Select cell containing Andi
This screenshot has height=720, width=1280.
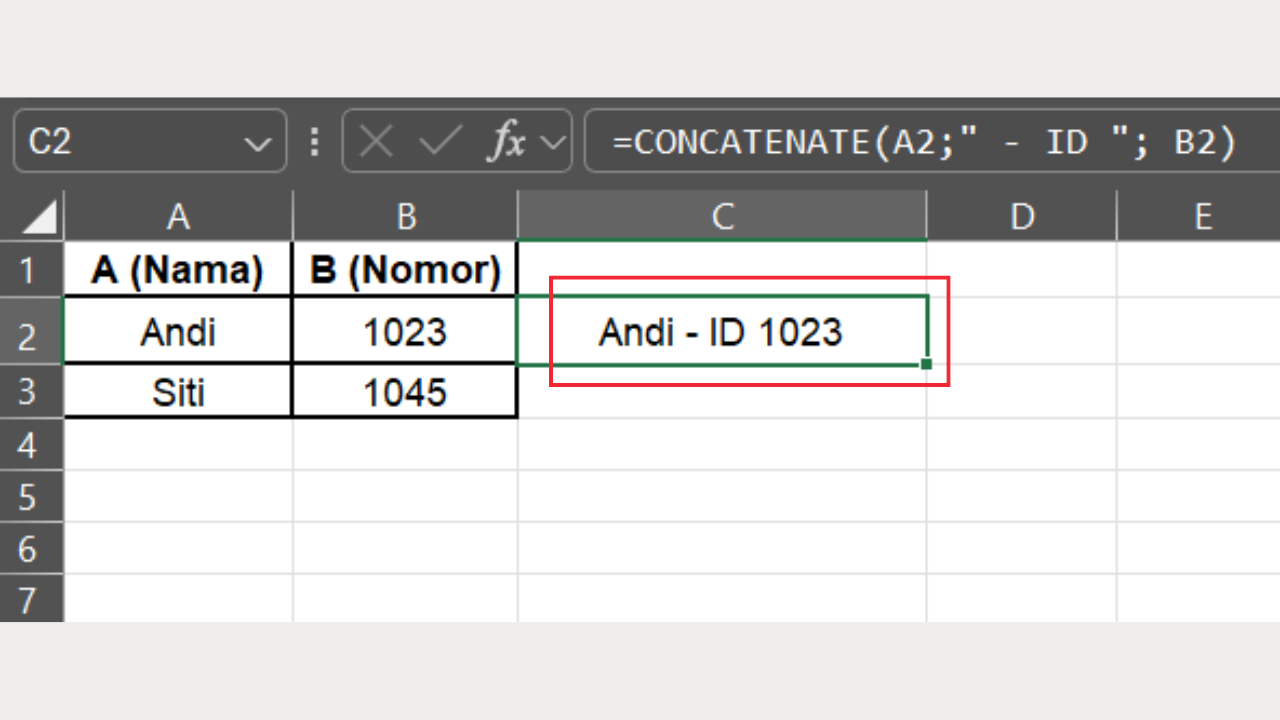pyautogui.click(x=177, y=331)
